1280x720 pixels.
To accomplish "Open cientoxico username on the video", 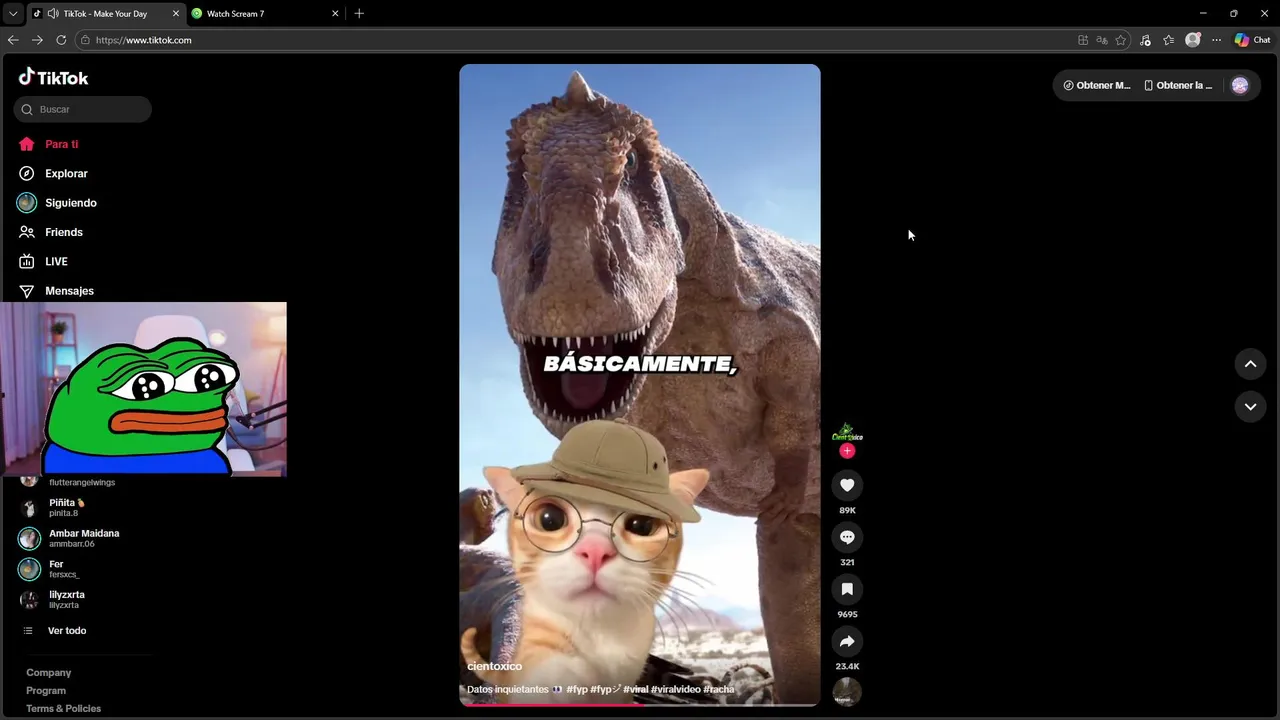I will tap(494, 666).
